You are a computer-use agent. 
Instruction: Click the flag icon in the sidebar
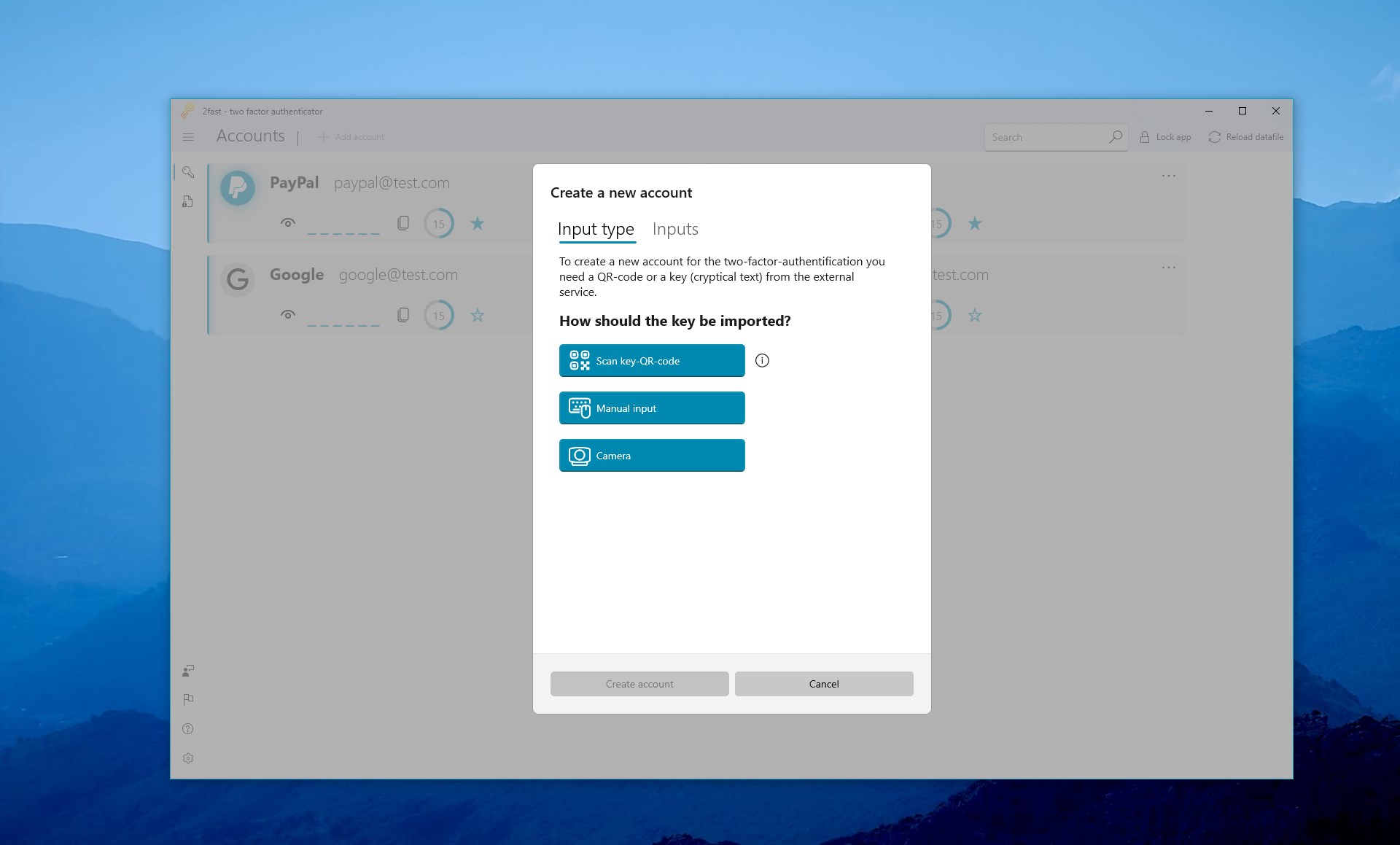188,699
